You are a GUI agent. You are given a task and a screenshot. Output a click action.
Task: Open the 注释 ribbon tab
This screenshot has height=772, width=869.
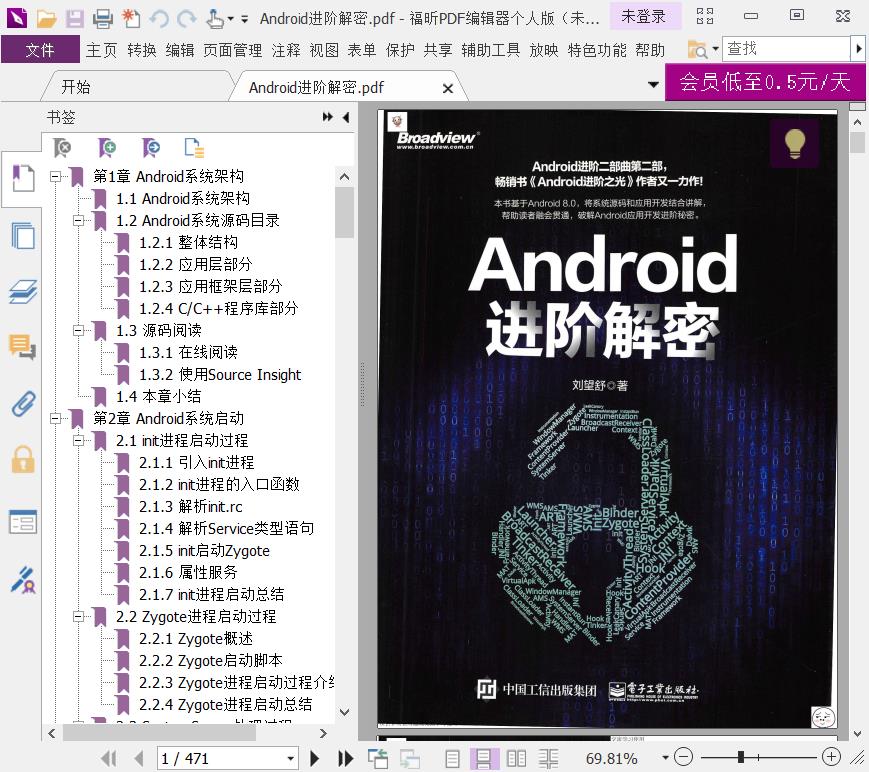point(286,50)
